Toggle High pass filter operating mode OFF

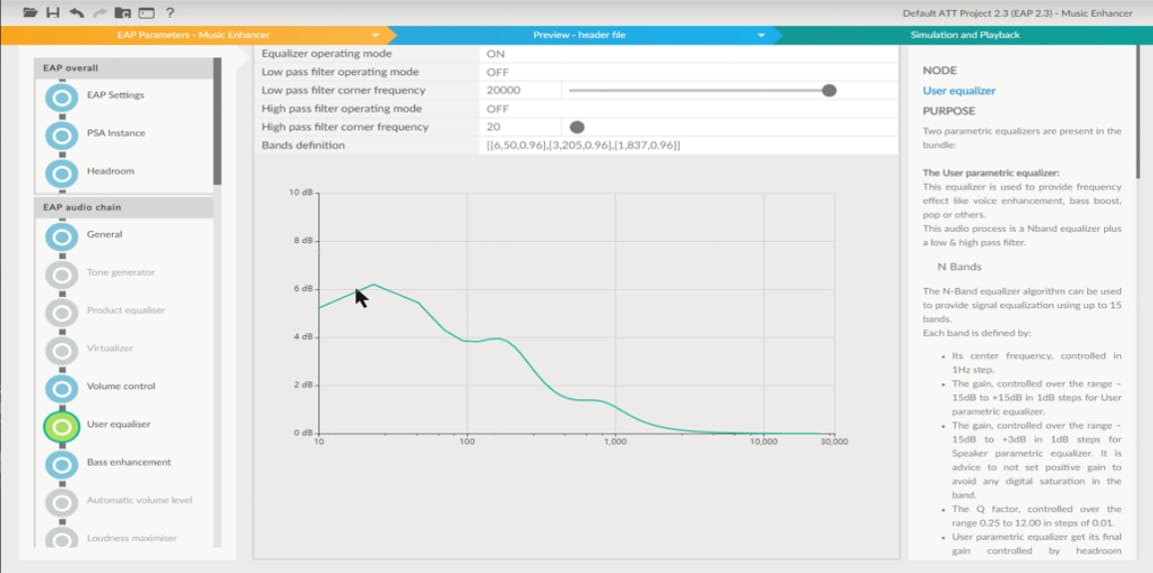pos(497,109)
